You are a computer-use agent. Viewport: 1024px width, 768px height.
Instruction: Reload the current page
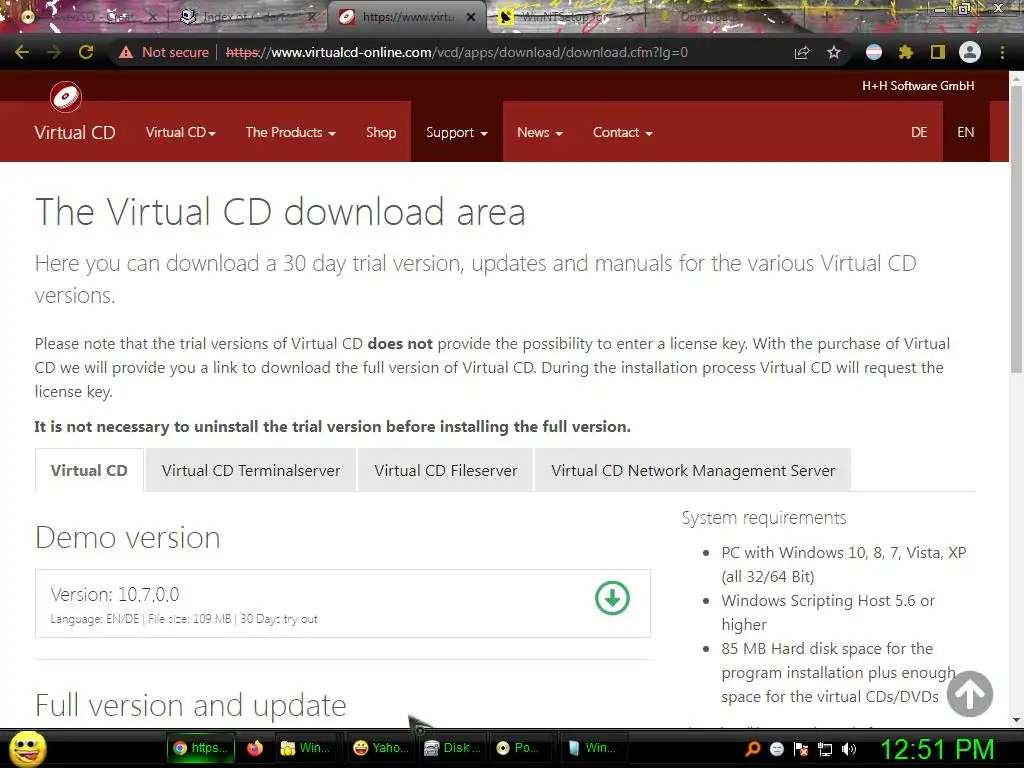point(86,52)
